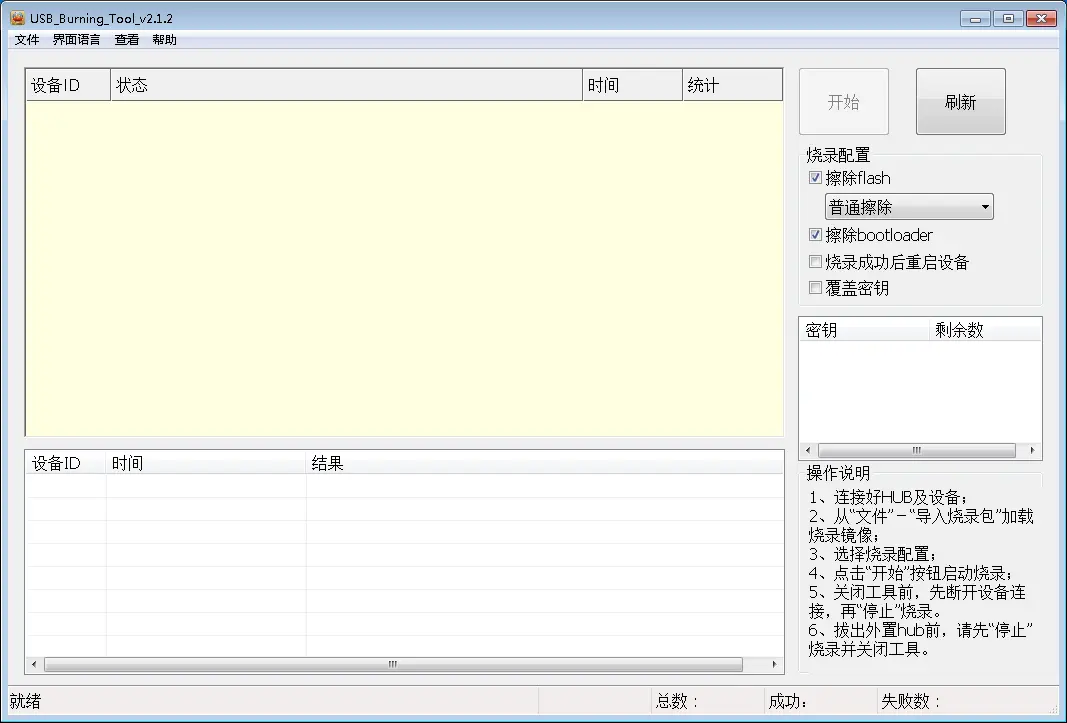Image resolution: width=1067 pixels, height=723 pixels.
Task: Click instruction line 1、连接好HUB及设备
Action: click(x=888, y=497)
